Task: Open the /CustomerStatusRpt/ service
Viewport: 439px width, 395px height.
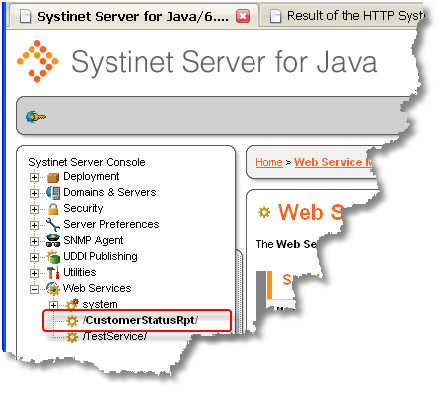Action: [140, 320]
